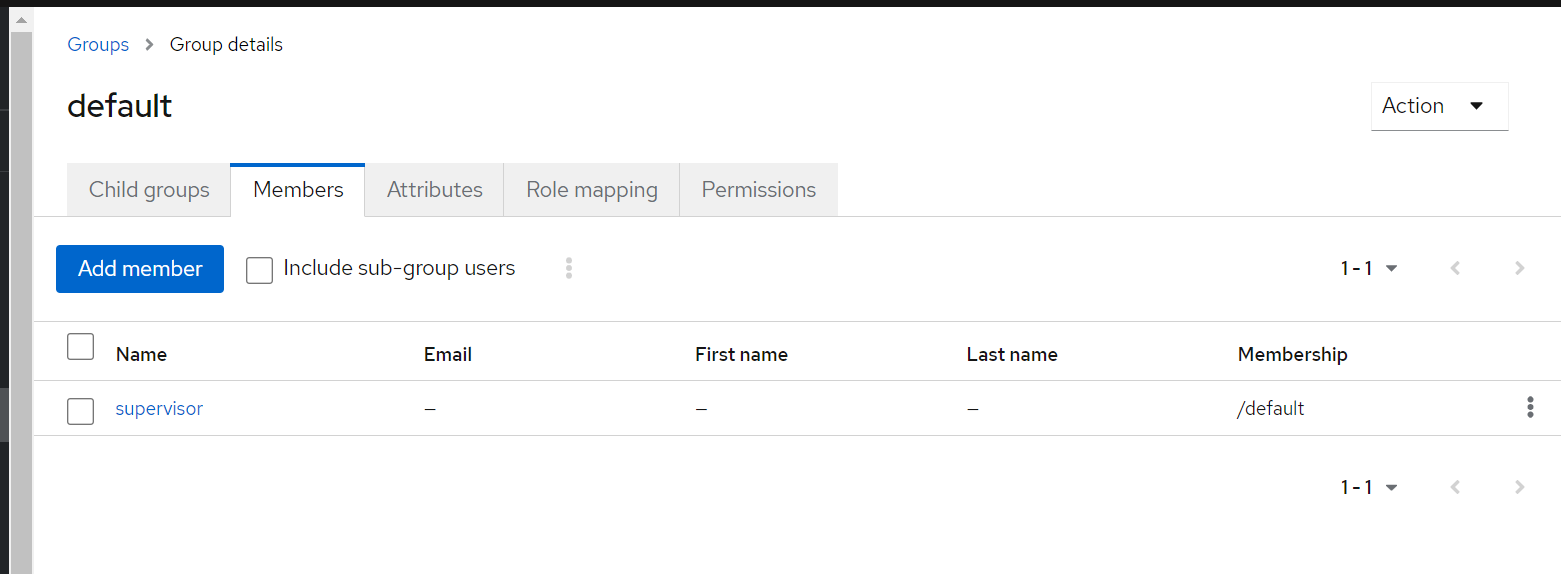
Task: Tick the select-all checkbox in table header
Action: pyautogui.click(x=80, y=347)
